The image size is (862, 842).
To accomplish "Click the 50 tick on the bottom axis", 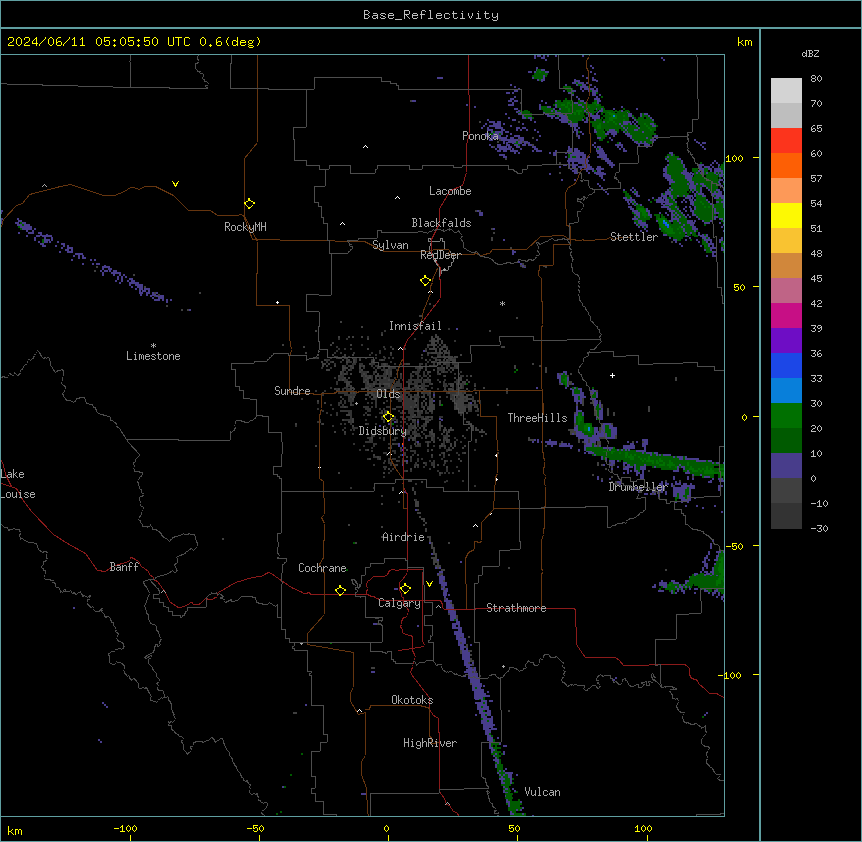I will [514, 828].
